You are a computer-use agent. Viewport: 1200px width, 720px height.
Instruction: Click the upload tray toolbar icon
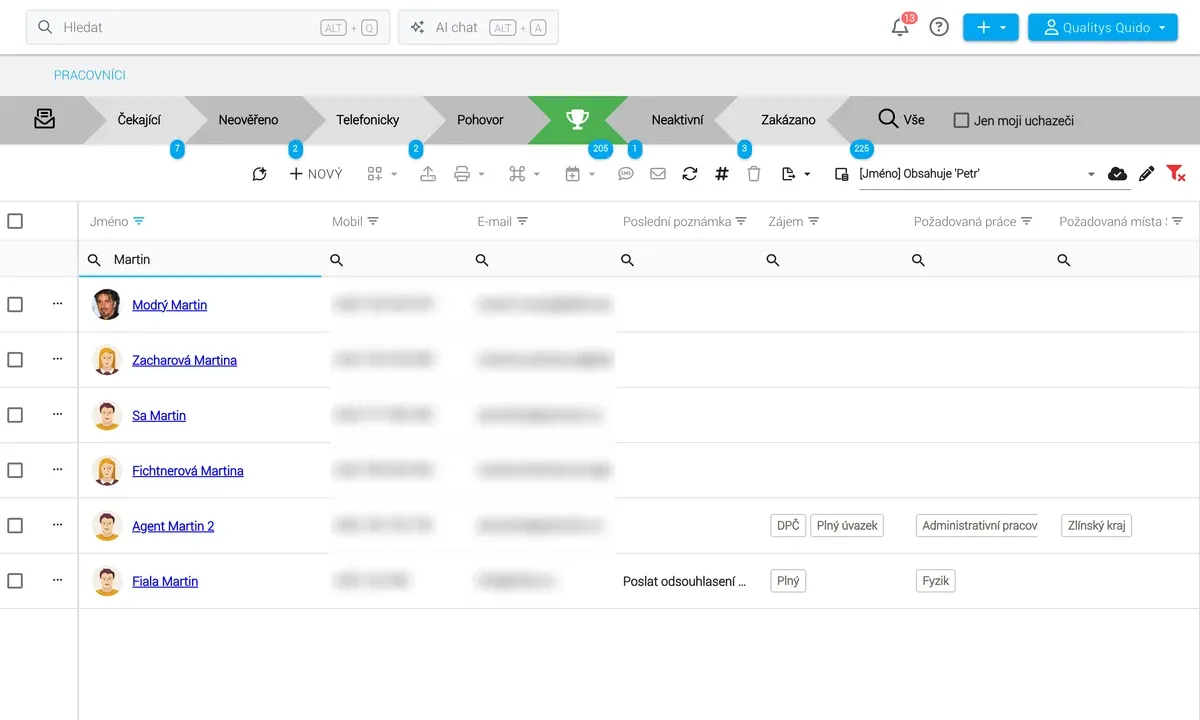(428, 174)
